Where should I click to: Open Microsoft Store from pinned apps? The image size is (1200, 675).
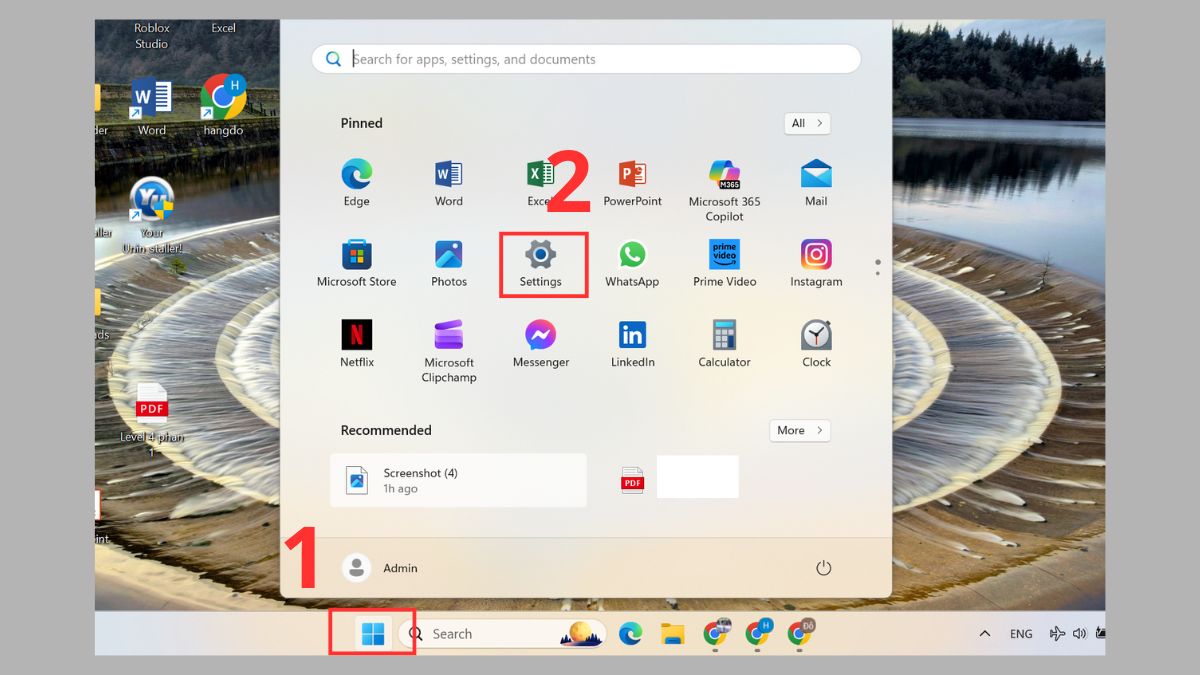point(356,264)
